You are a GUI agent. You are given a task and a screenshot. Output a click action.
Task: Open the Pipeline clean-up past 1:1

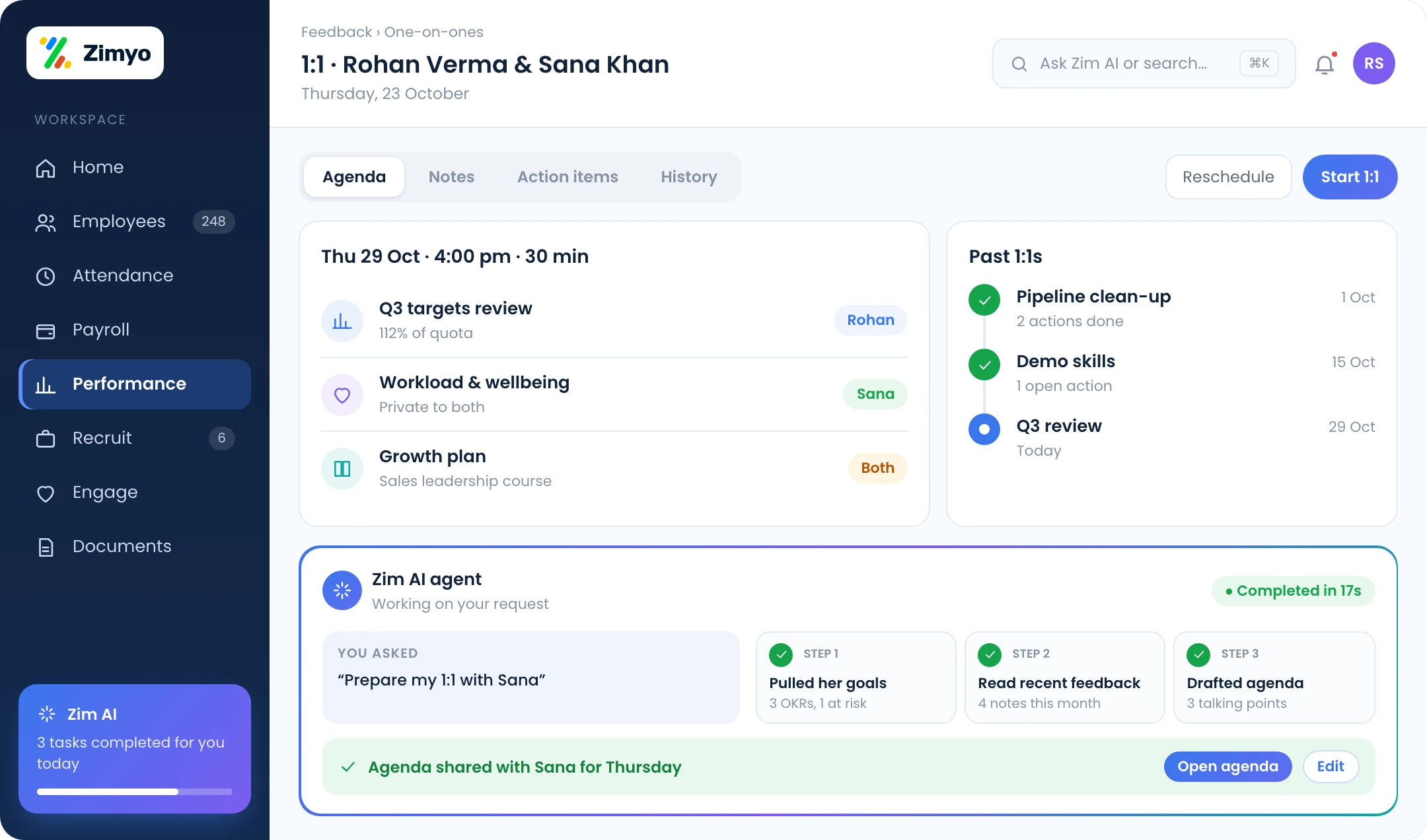[1172, 308]
